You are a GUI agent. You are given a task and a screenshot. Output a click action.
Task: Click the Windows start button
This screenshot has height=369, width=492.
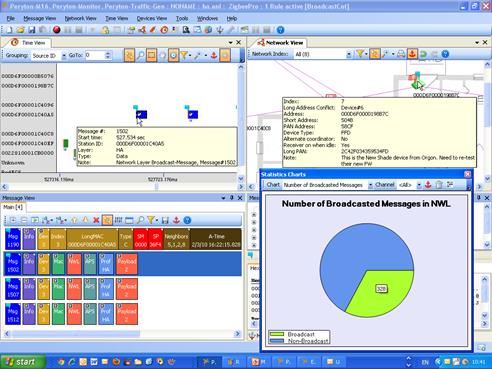[22, 362]
